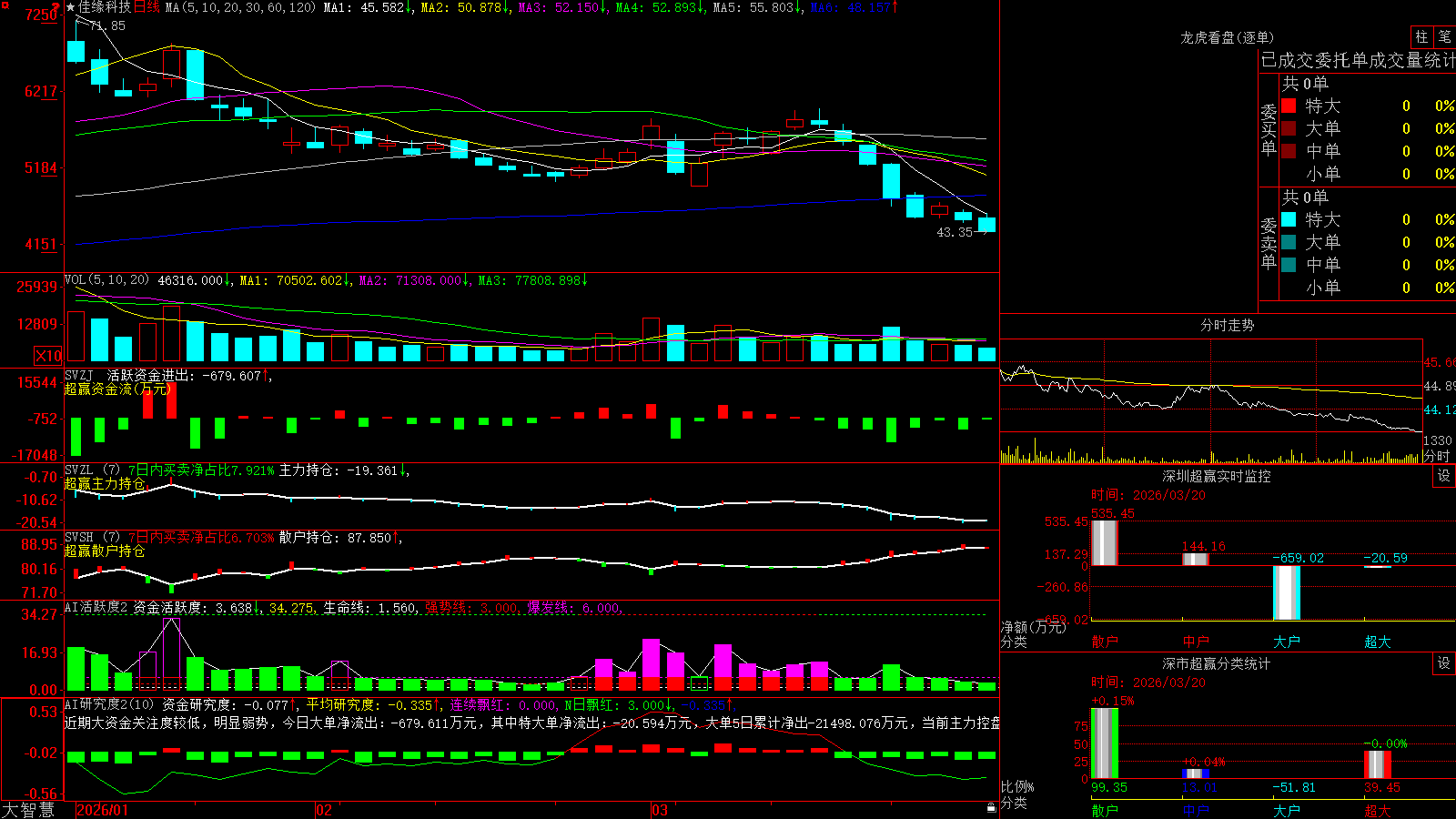Viewport: 1456px width, 819px height.
Task: Click the stock name 佳缘科技
Action: pos(105,7)
